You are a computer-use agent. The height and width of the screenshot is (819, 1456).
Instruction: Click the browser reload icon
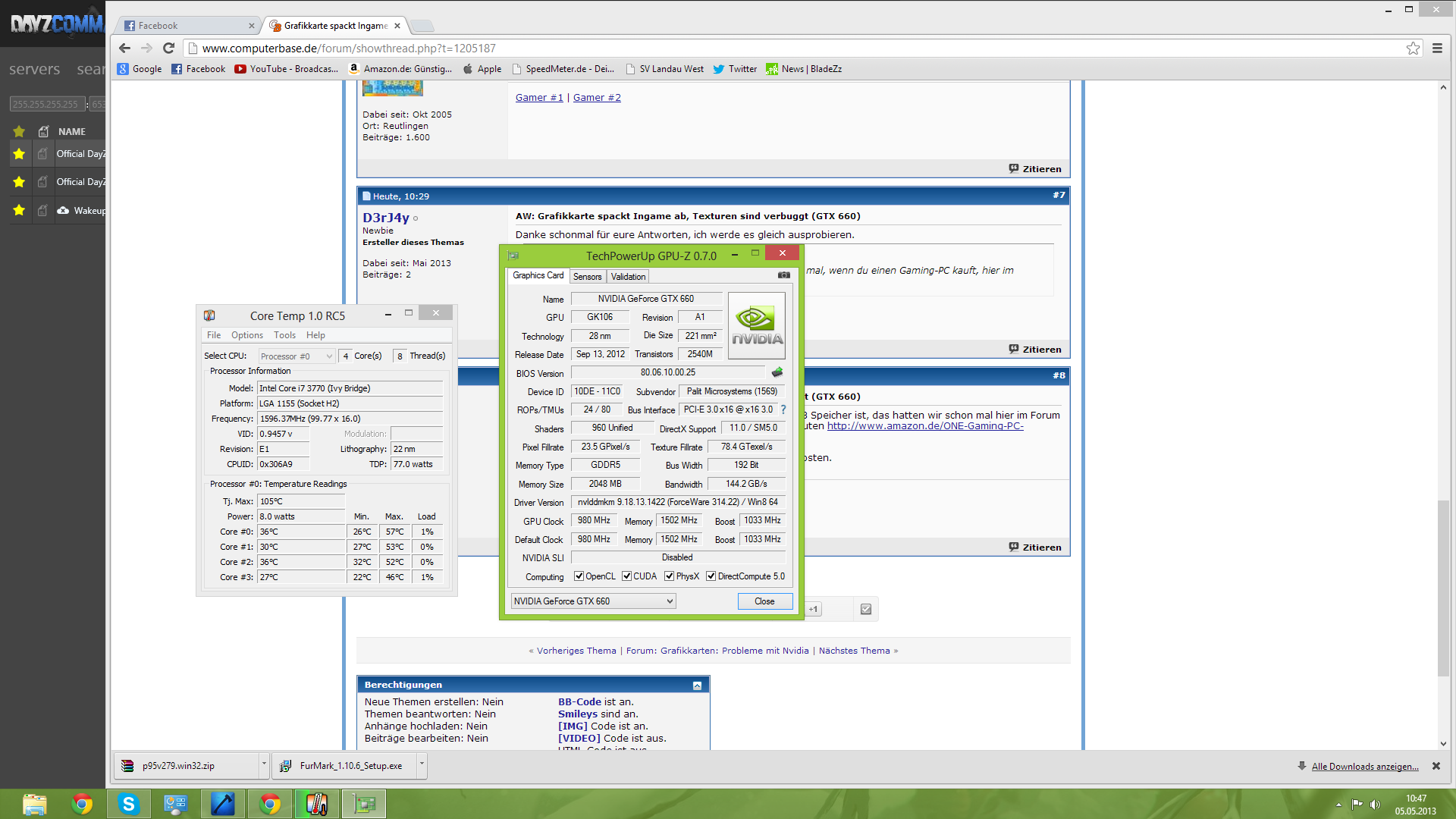pyautogui.click(x=169, y=49)
